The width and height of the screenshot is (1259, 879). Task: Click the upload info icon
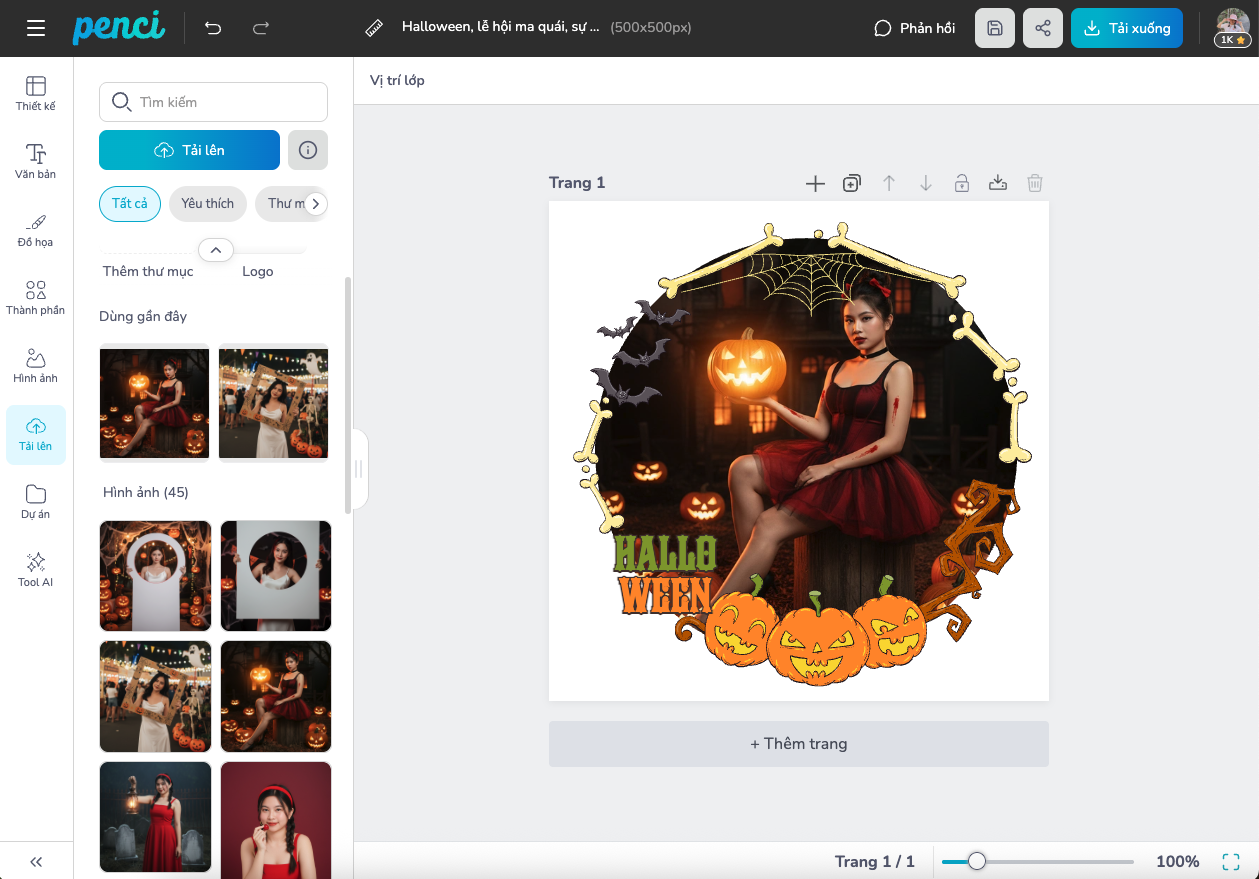[308, 150]
